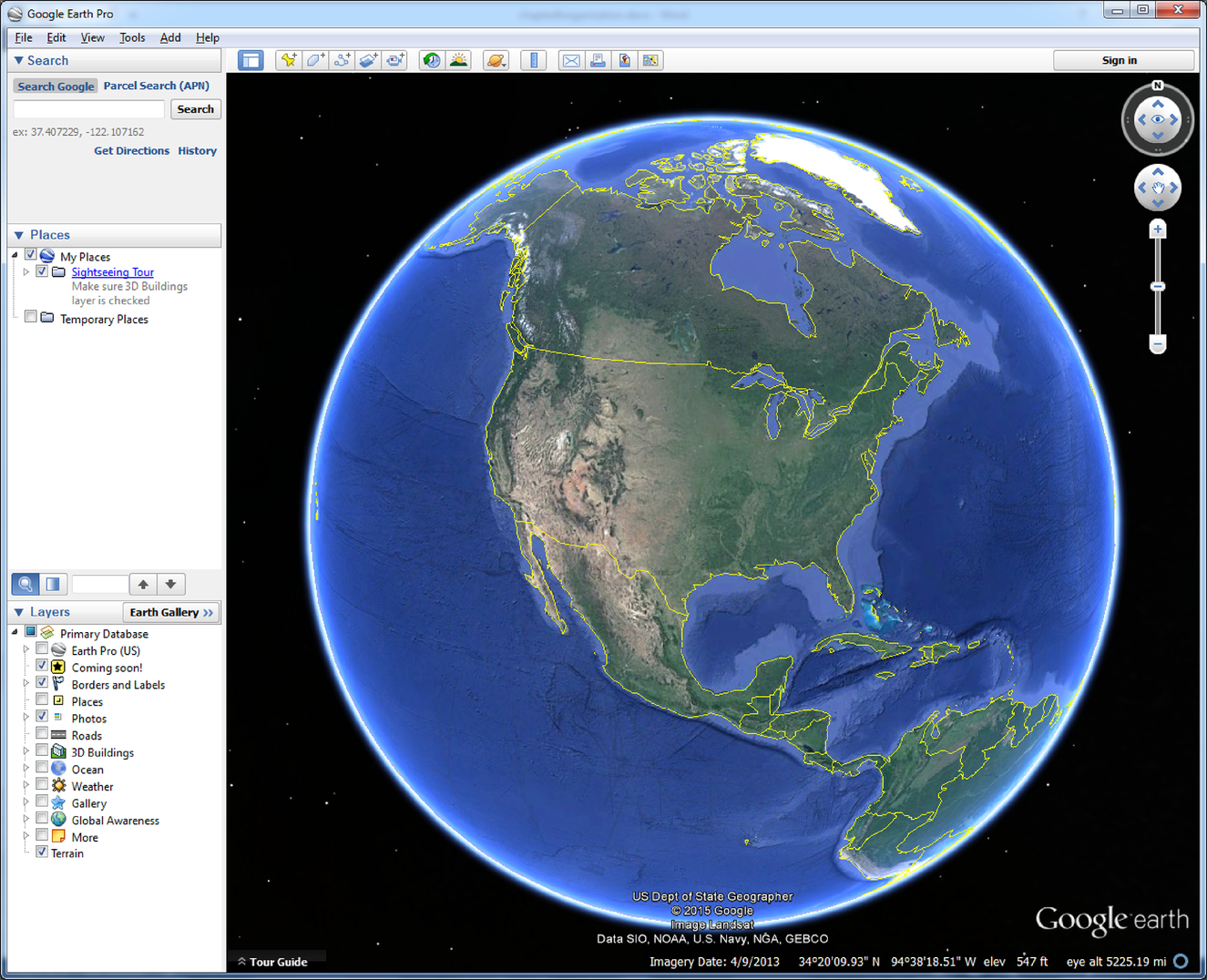The width and height of the screenshot is (1207, 980).
Task: Expand the Sightseeing Tour folder
Action: click(x=26, y=272)
